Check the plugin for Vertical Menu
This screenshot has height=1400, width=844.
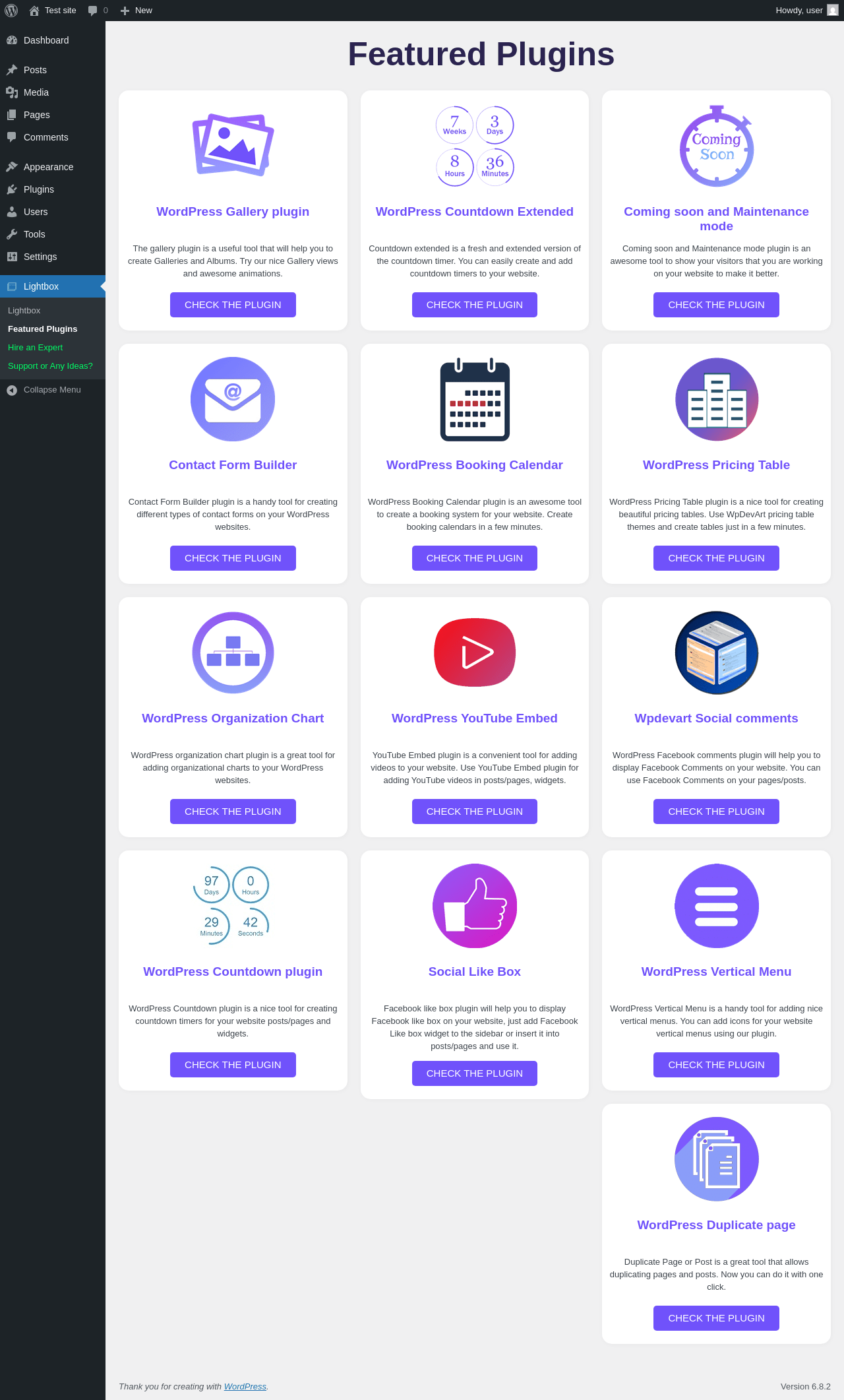[x=717, y=1065]
